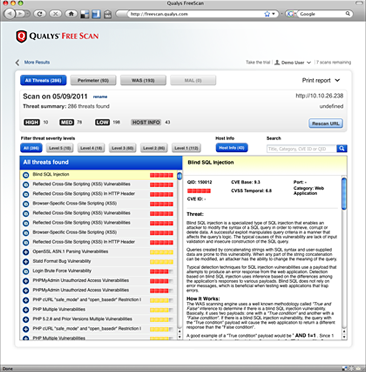The image size is (366, 372).
Task: Click the Qualys Free Scan logo
Action: pos(57,36)
